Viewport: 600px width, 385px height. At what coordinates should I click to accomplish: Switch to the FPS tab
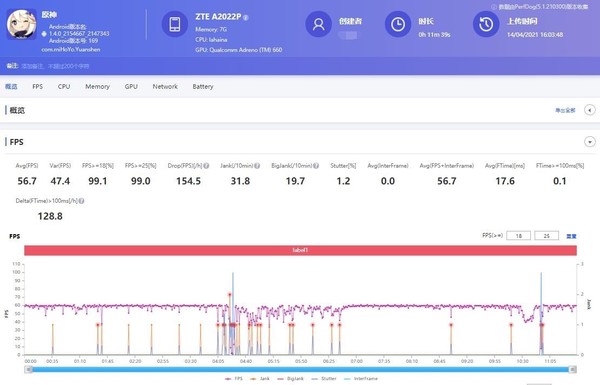38,86
